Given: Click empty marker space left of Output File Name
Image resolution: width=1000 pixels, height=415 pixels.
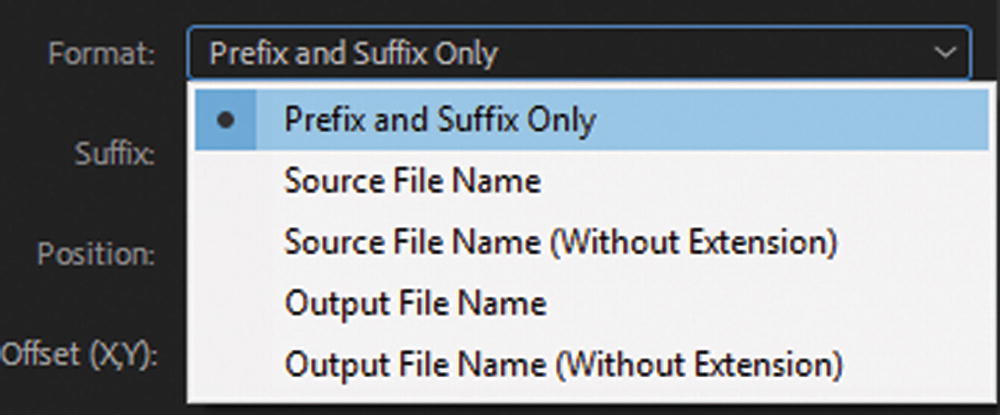Looking at the screenshot, I should tap(226, 303).
